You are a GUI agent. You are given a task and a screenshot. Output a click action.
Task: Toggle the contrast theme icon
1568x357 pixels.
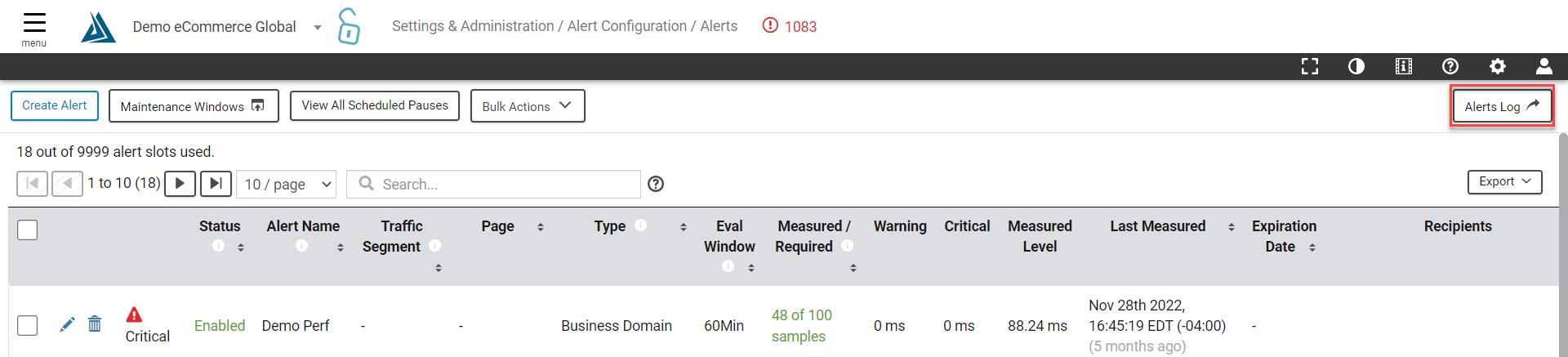[1356, 66]
